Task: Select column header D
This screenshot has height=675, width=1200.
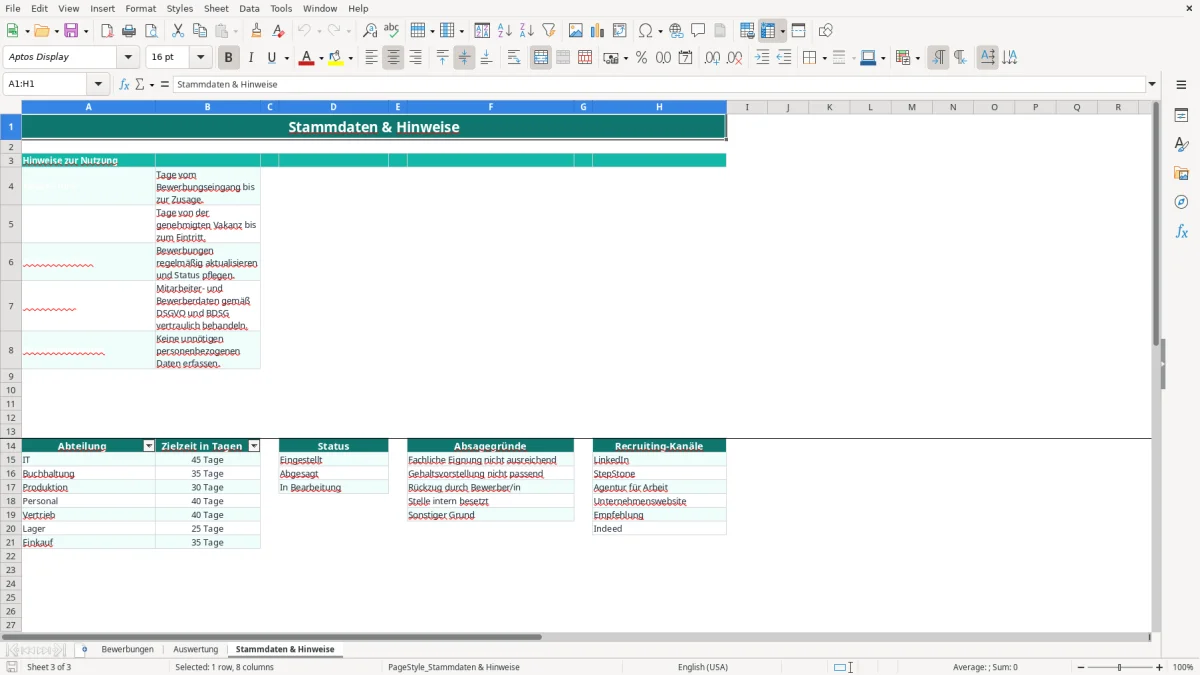Action: [x=333, y=107]
